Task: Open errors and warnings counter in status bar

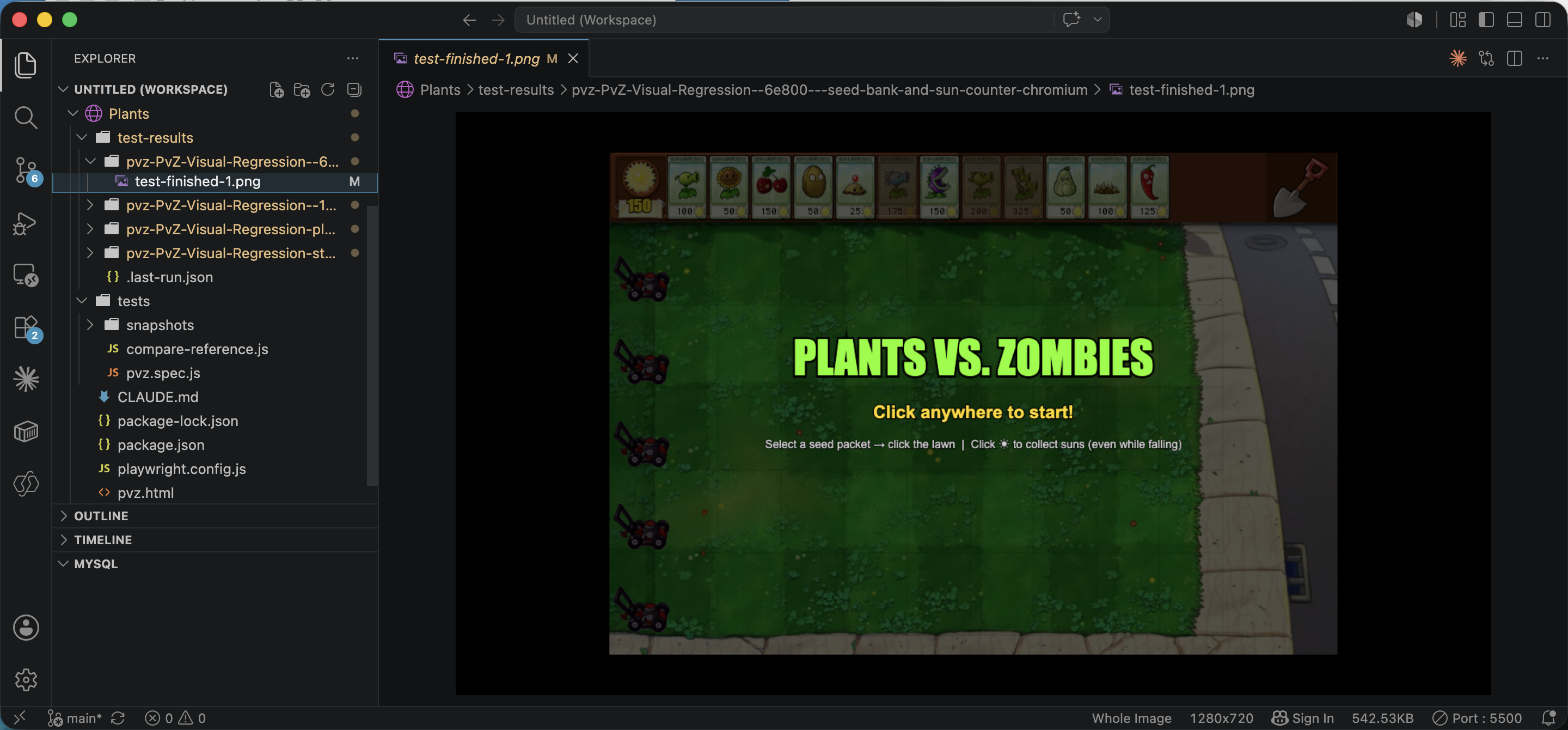Action: 175,719
